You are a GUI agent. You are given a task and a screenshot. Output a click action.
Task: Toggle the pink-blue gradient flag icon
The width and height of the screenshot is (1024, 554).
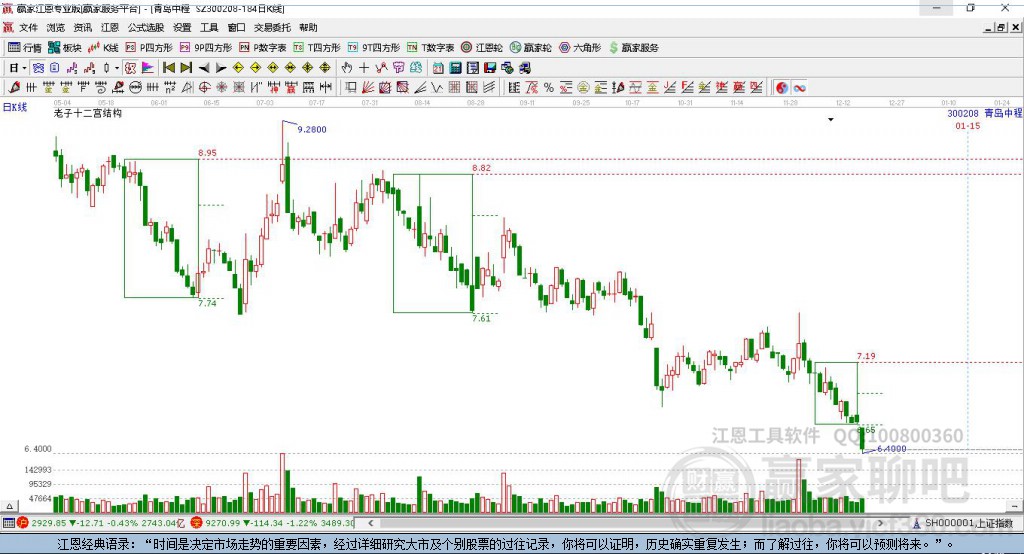click(148, 68)
